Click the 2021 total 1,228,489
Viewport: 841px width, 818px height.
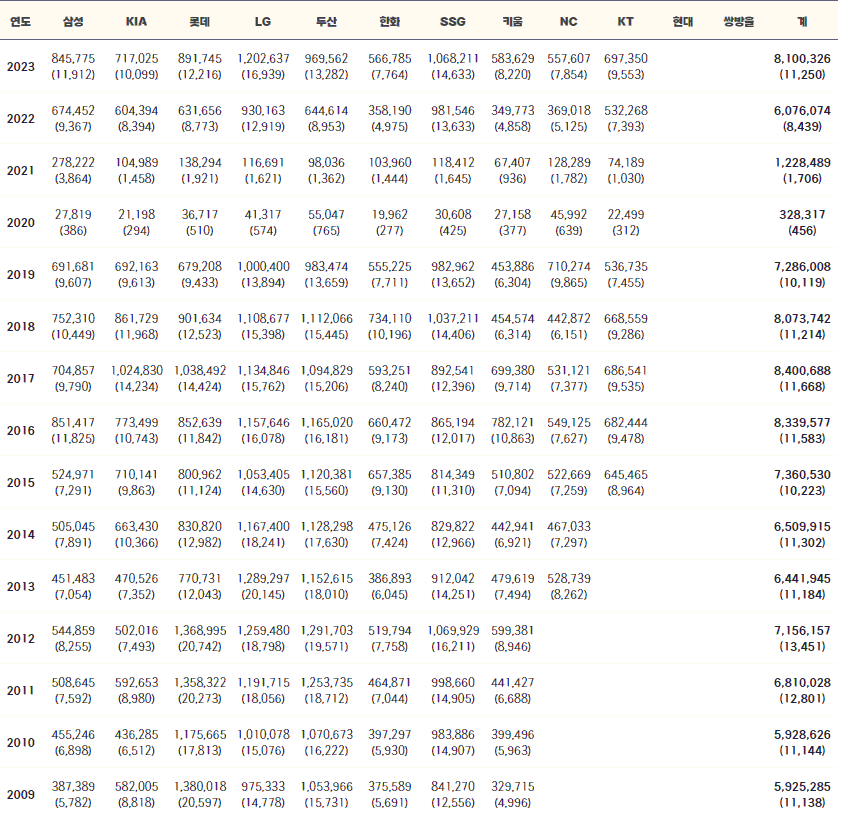tap(802, 163)
